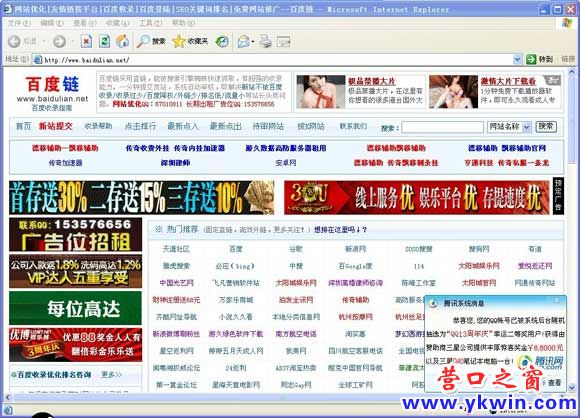Viewport: 580px width, 418px height.
Task: Click the 想排在这里吗 link
Action: coord(340,230)
